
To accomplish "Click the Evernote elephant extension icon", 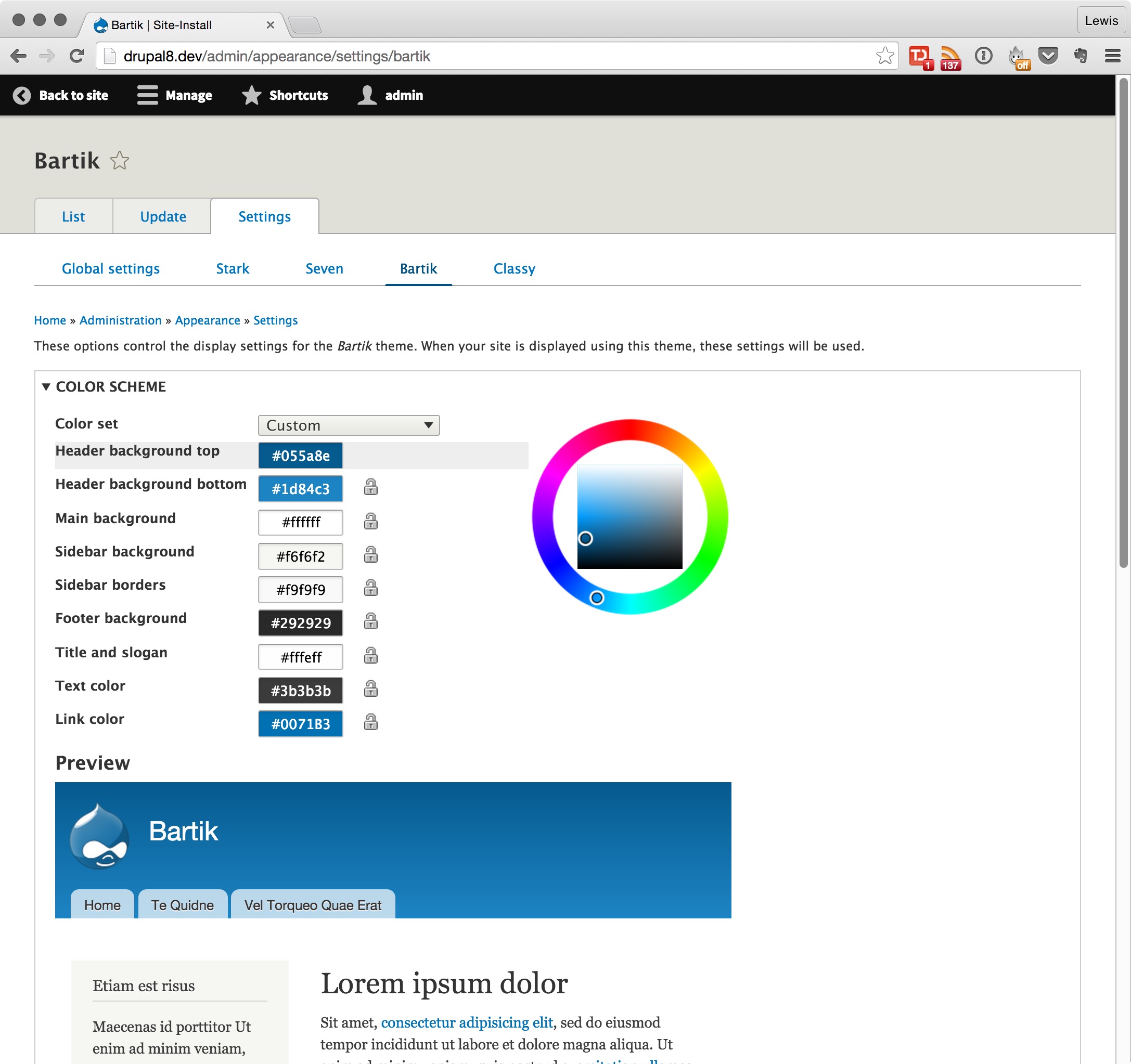I will [1081, 56].
